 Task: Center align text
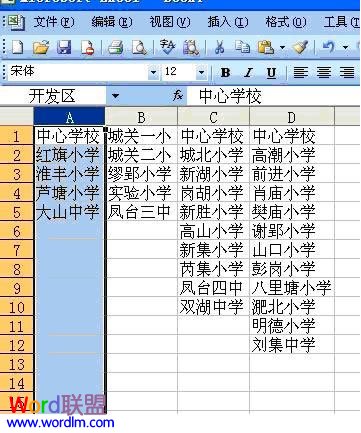tap(323, 72)
